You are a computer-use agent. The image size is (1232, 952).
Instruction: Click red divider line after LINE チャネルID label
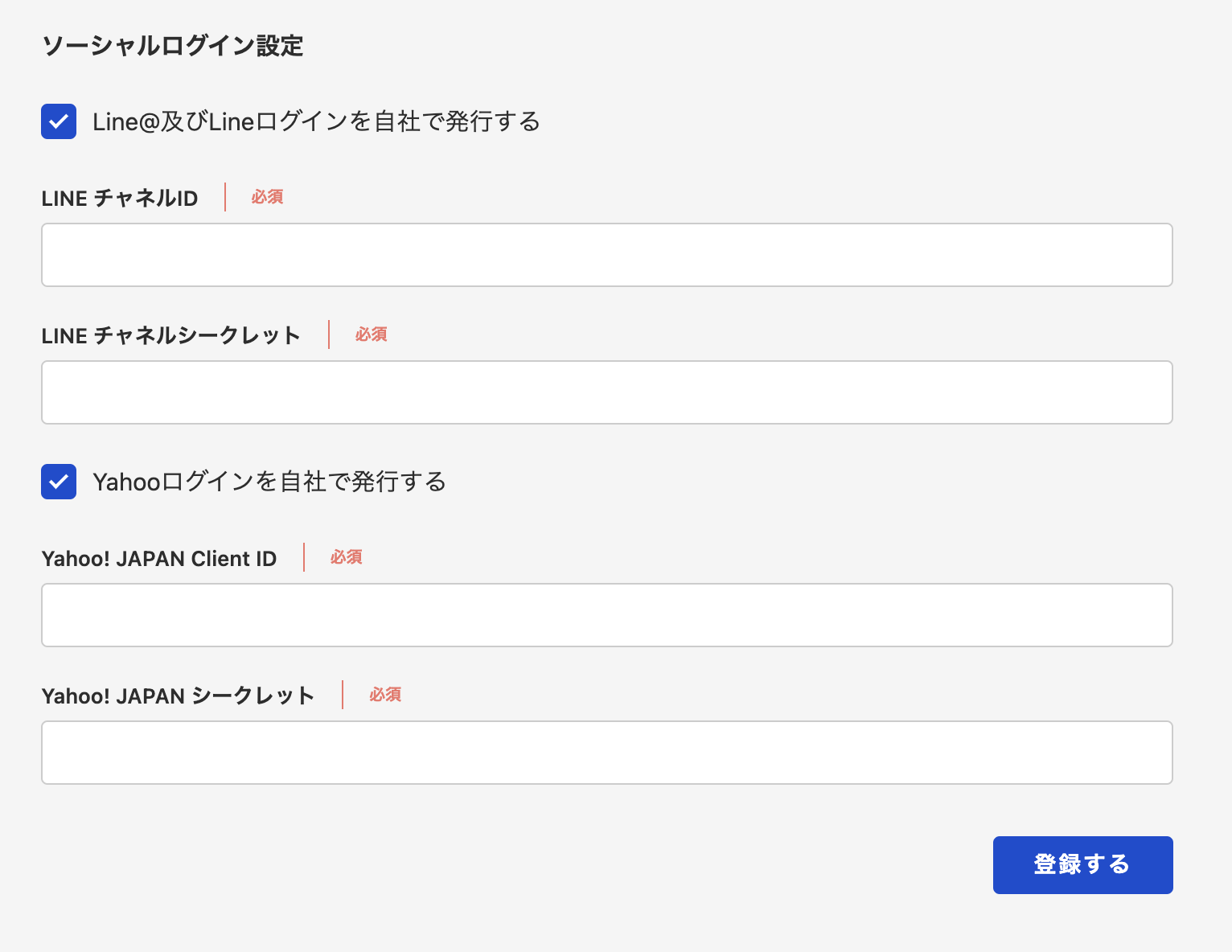pyautogui.click(x=225, y=197)
